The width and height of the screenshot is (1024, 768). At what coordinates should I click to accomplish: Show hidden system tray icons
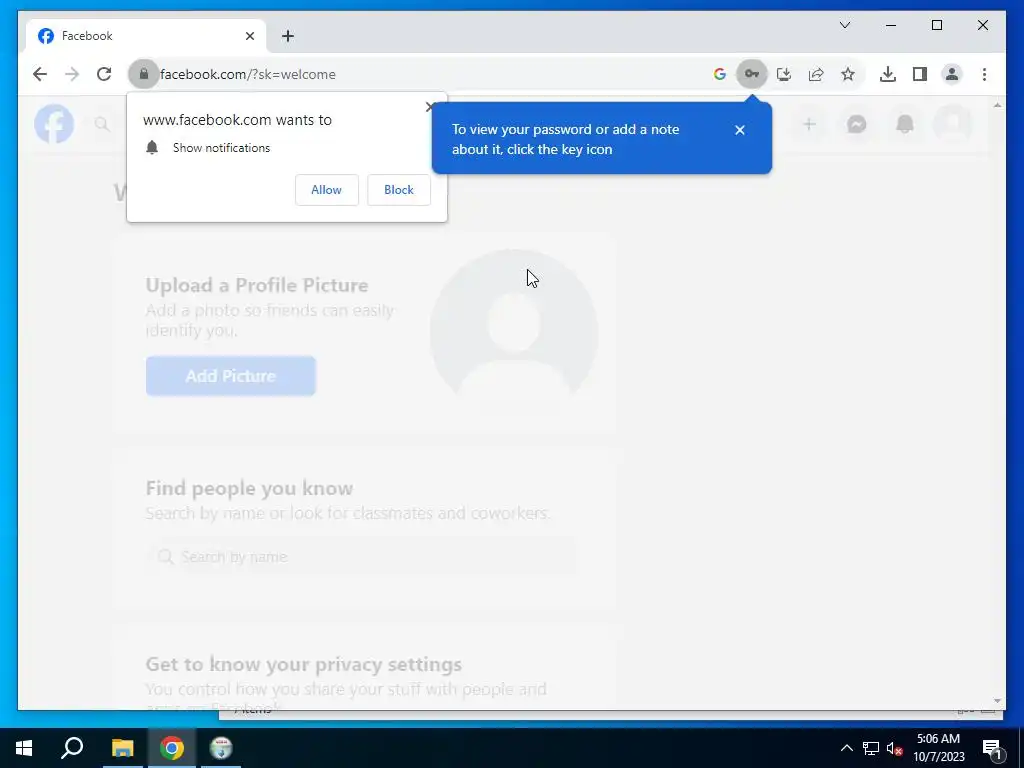coord(846,748)
